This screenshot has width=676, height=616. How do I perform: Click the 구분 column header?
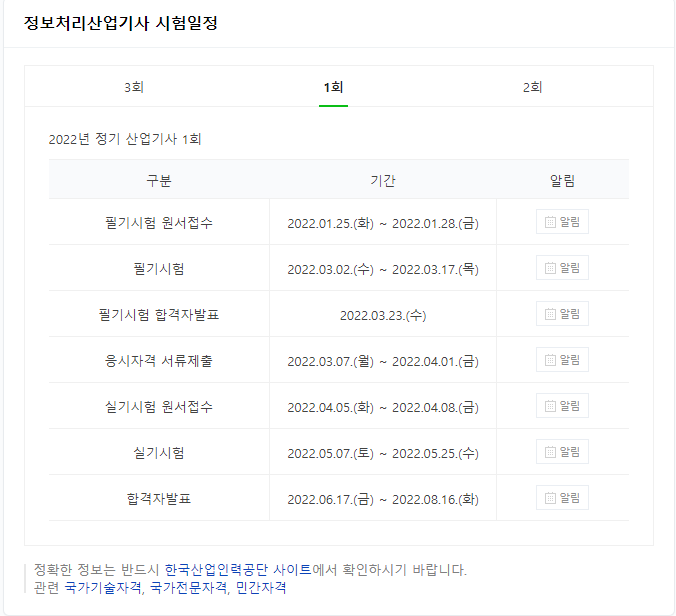[x=159, y=180]
